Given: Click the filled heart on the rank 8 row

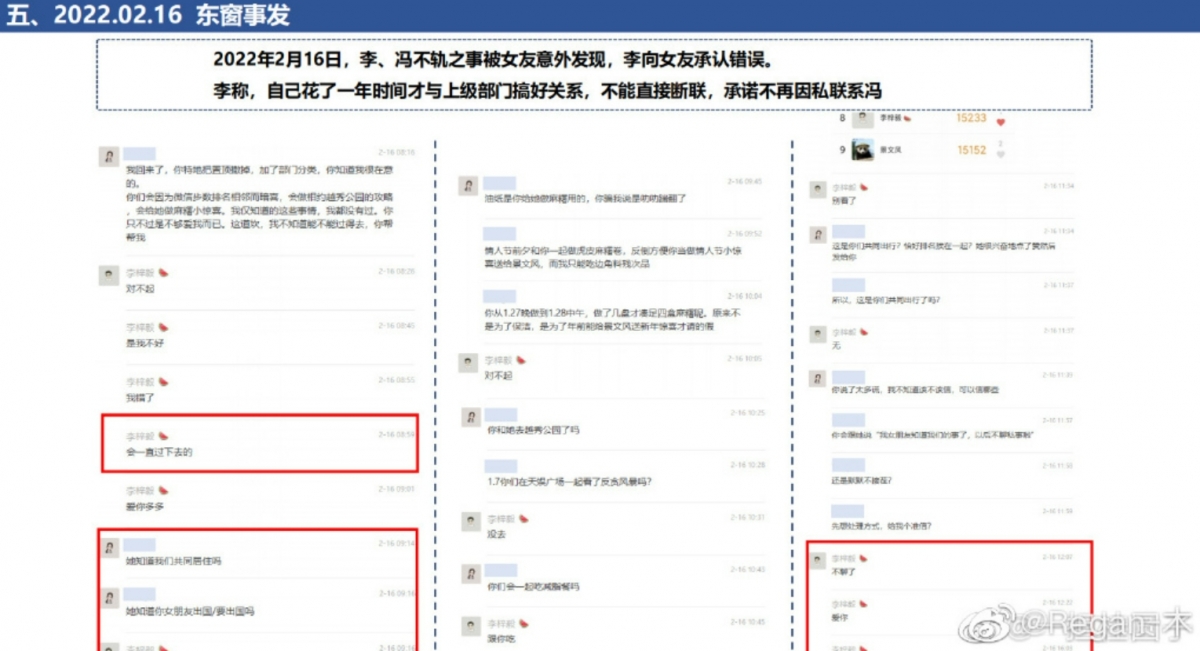Looking at the screenshot, I should [x=1000, y=122].
